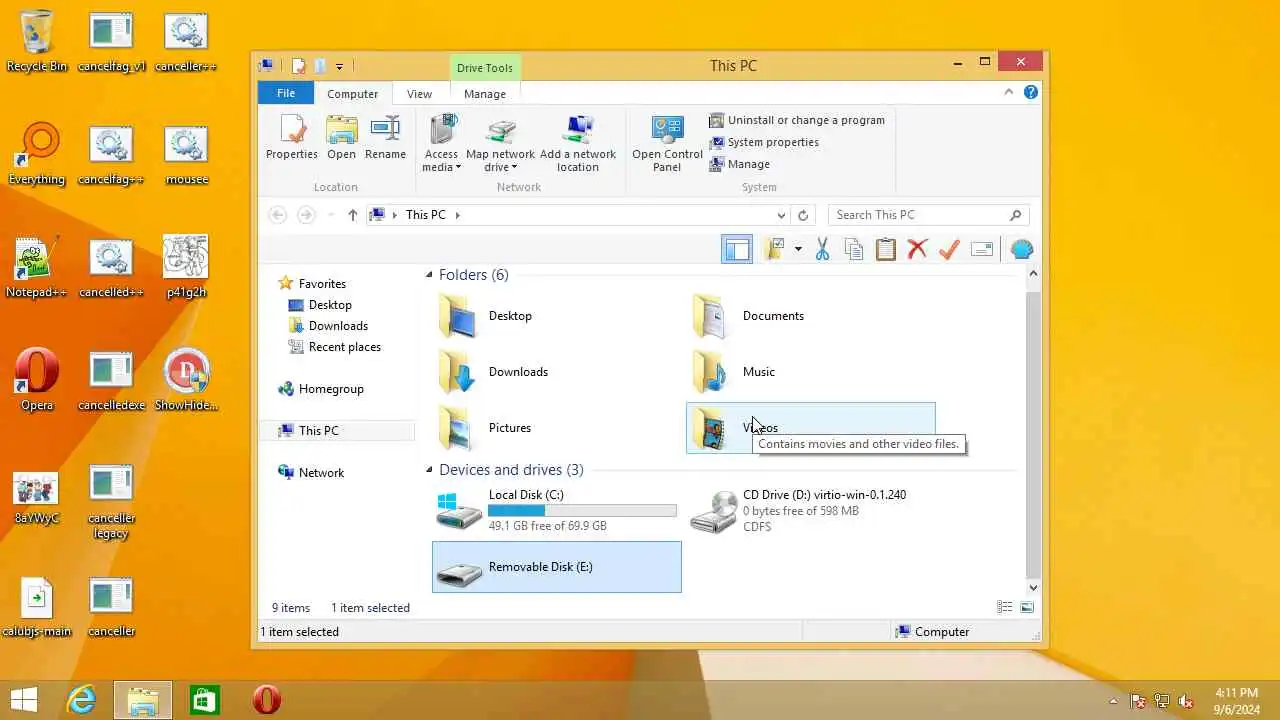Open Help with the question mark icon

(1031, 92)
